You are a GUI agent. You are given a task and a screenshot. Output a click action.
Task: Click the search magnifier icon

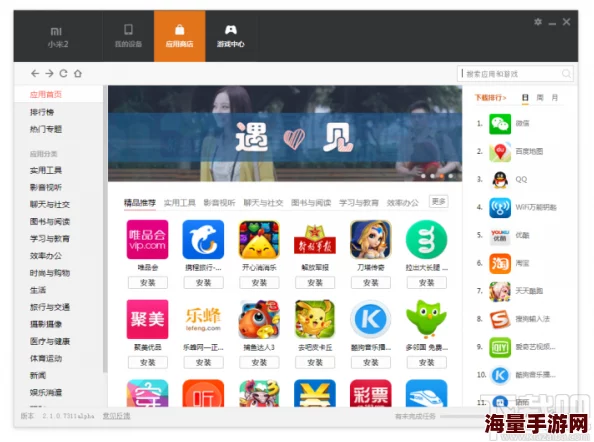coord(566,73)
